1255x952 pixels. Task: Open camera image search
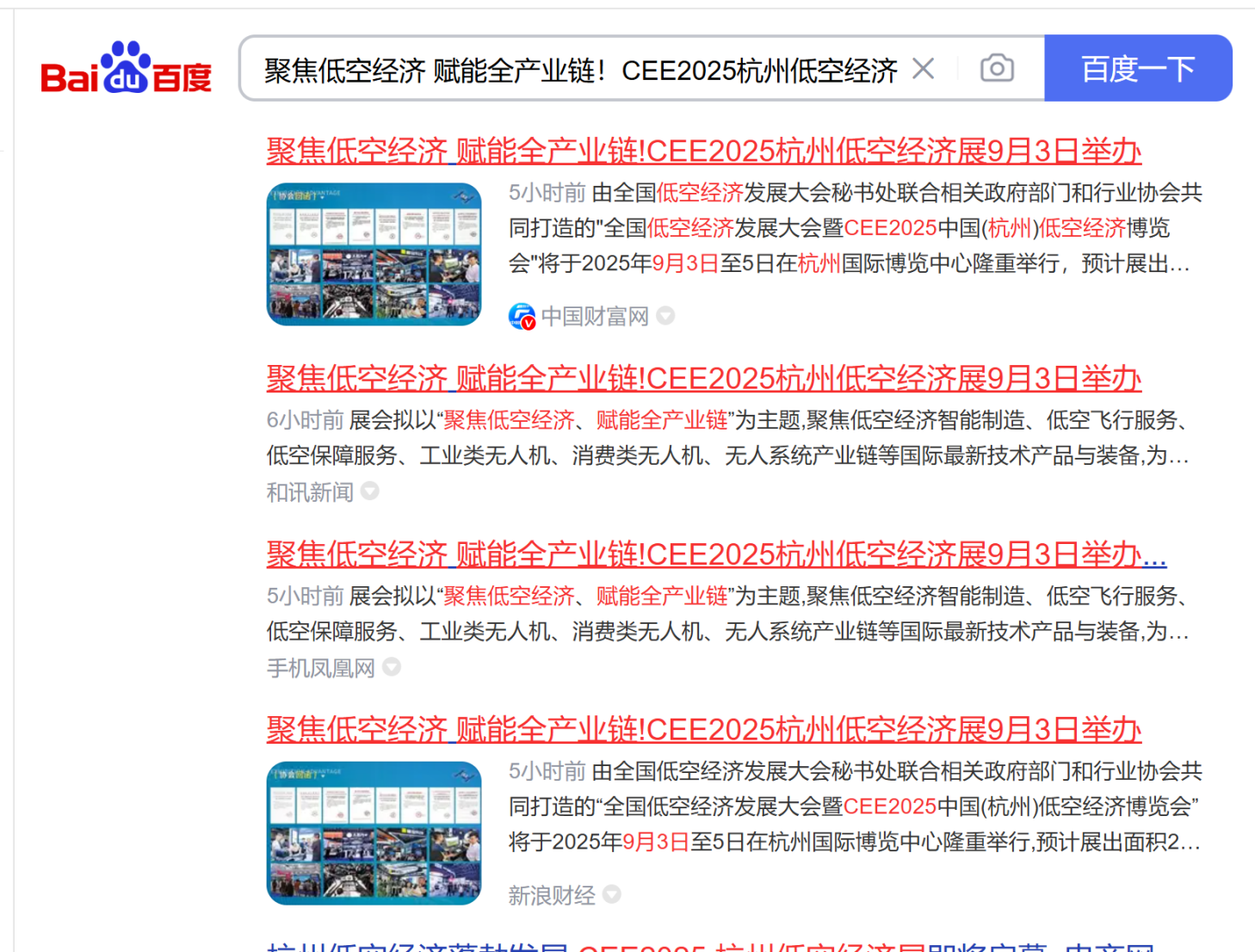pos(997,69)
